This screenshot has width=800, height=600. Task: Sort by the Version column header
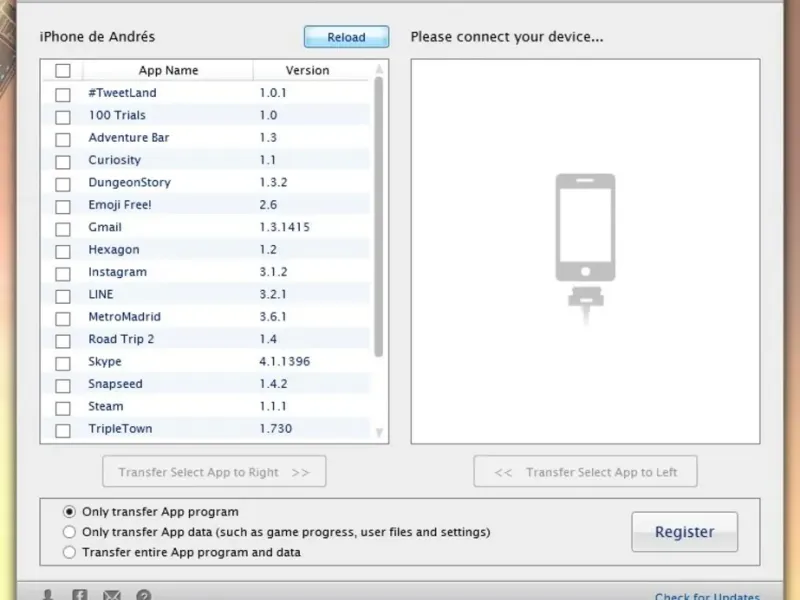307,70
